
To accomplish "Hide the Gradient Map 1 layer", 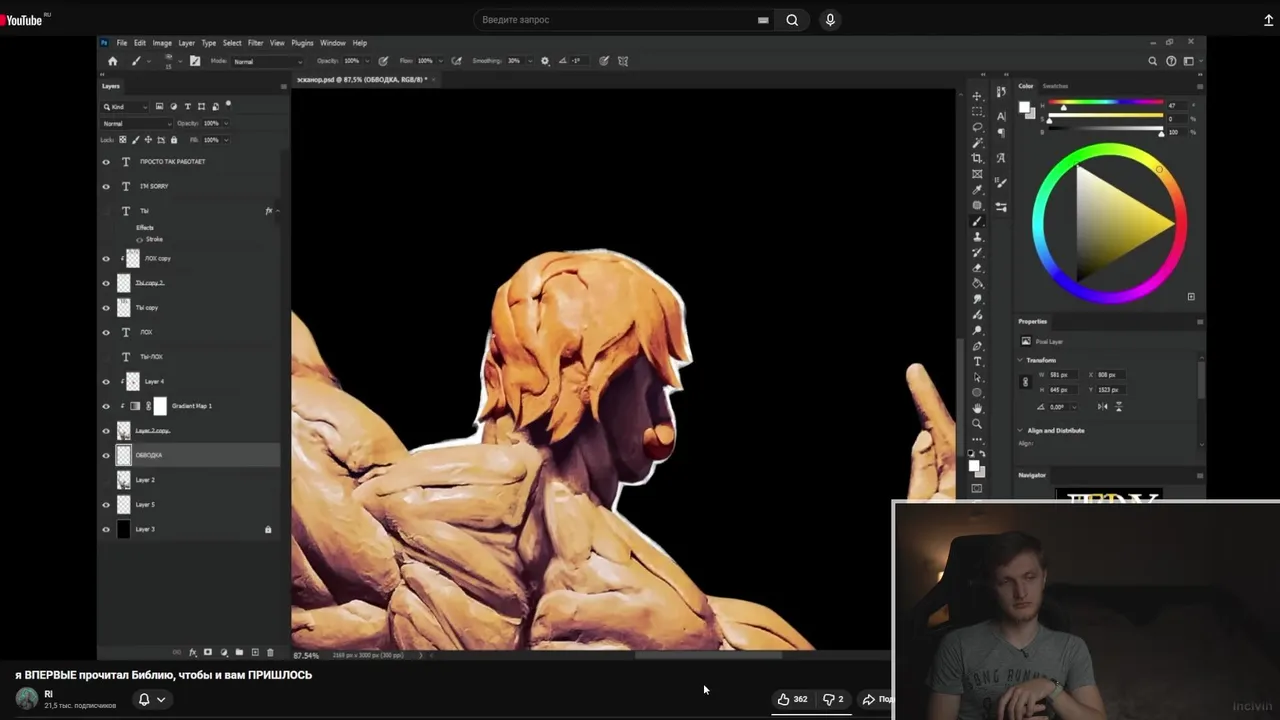I will (x=106, y=406).
